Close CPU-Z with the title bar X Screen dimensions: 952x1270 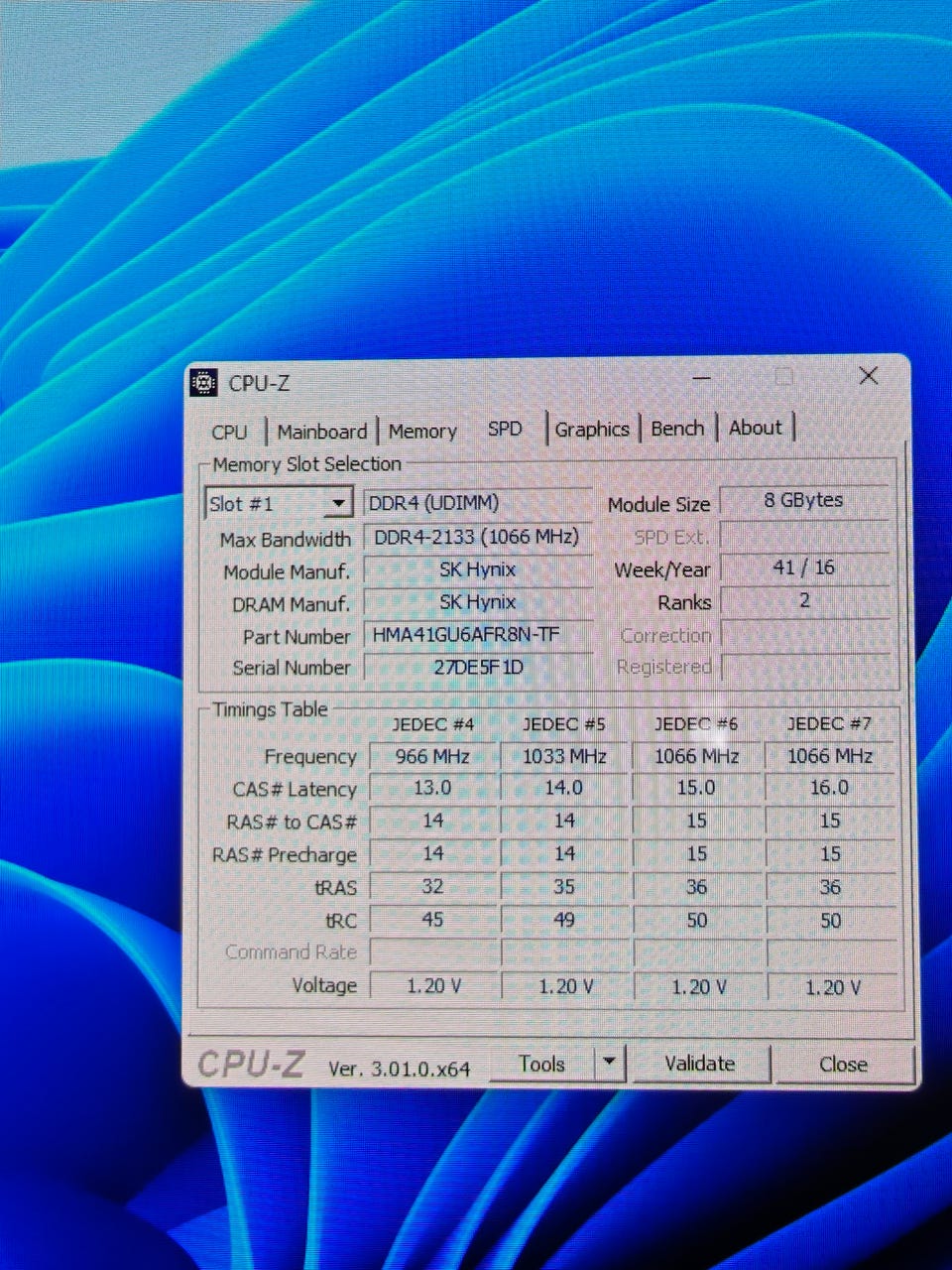point(869,376)
